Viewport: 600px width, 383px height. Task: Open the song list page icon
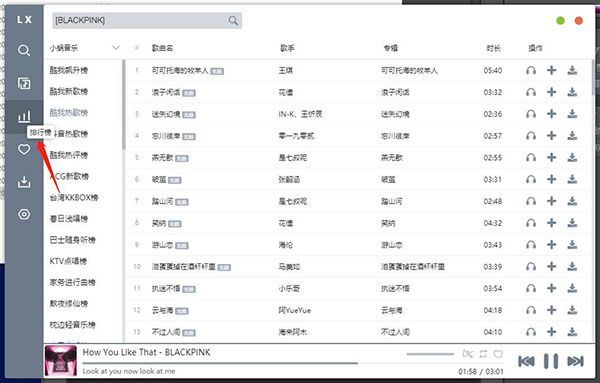pos(24,83)
